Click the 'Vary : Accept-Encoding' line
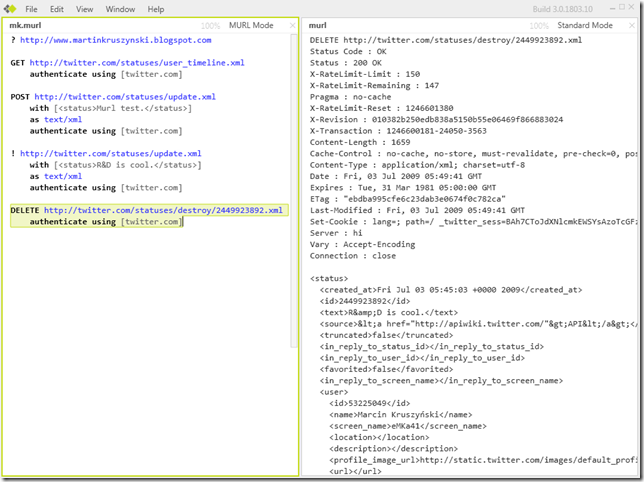Viewport: 644px width, 482px height. click(x=363, y=244)
